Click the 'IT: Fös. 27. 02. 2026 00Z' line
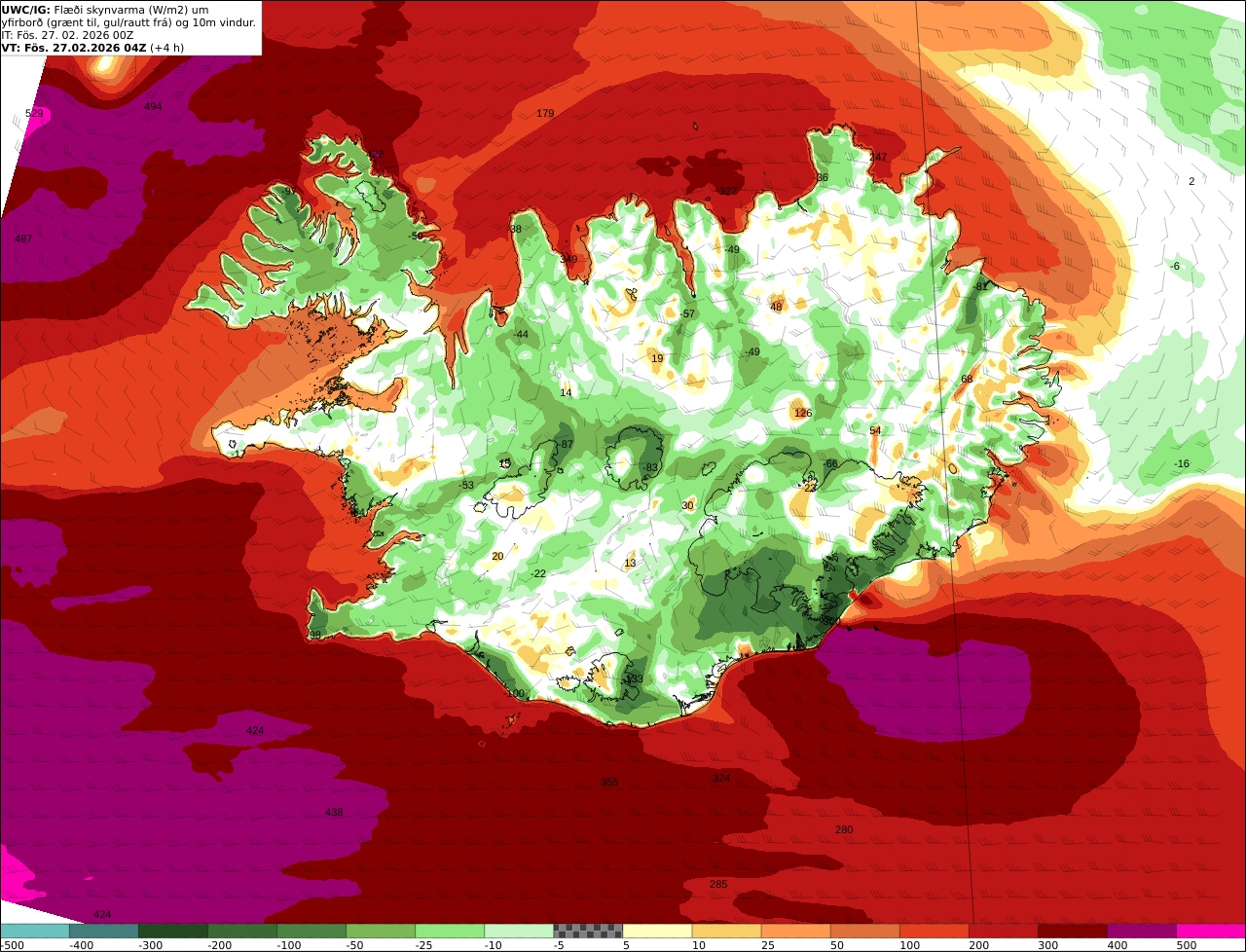This screenshot has height=952, width=1246. point(67,34)
